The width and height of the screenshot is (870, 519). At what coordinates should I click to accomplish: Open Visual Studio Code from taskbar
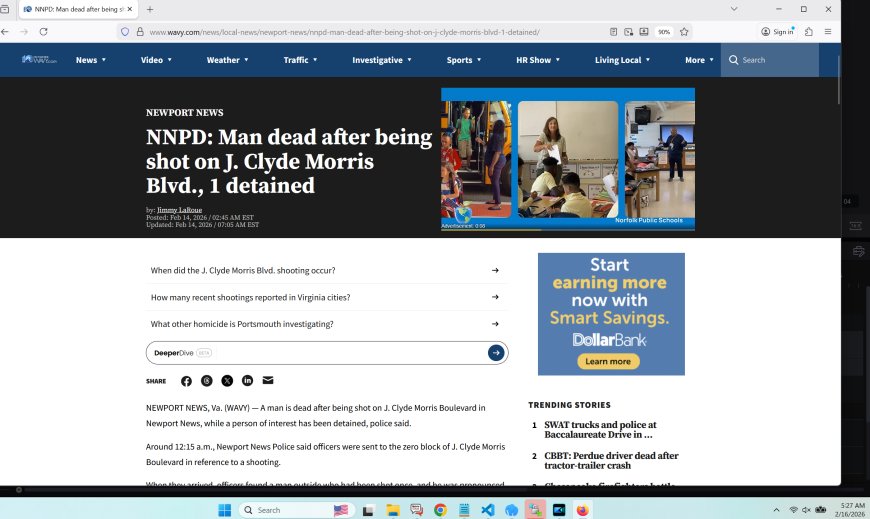pos(487,510)
